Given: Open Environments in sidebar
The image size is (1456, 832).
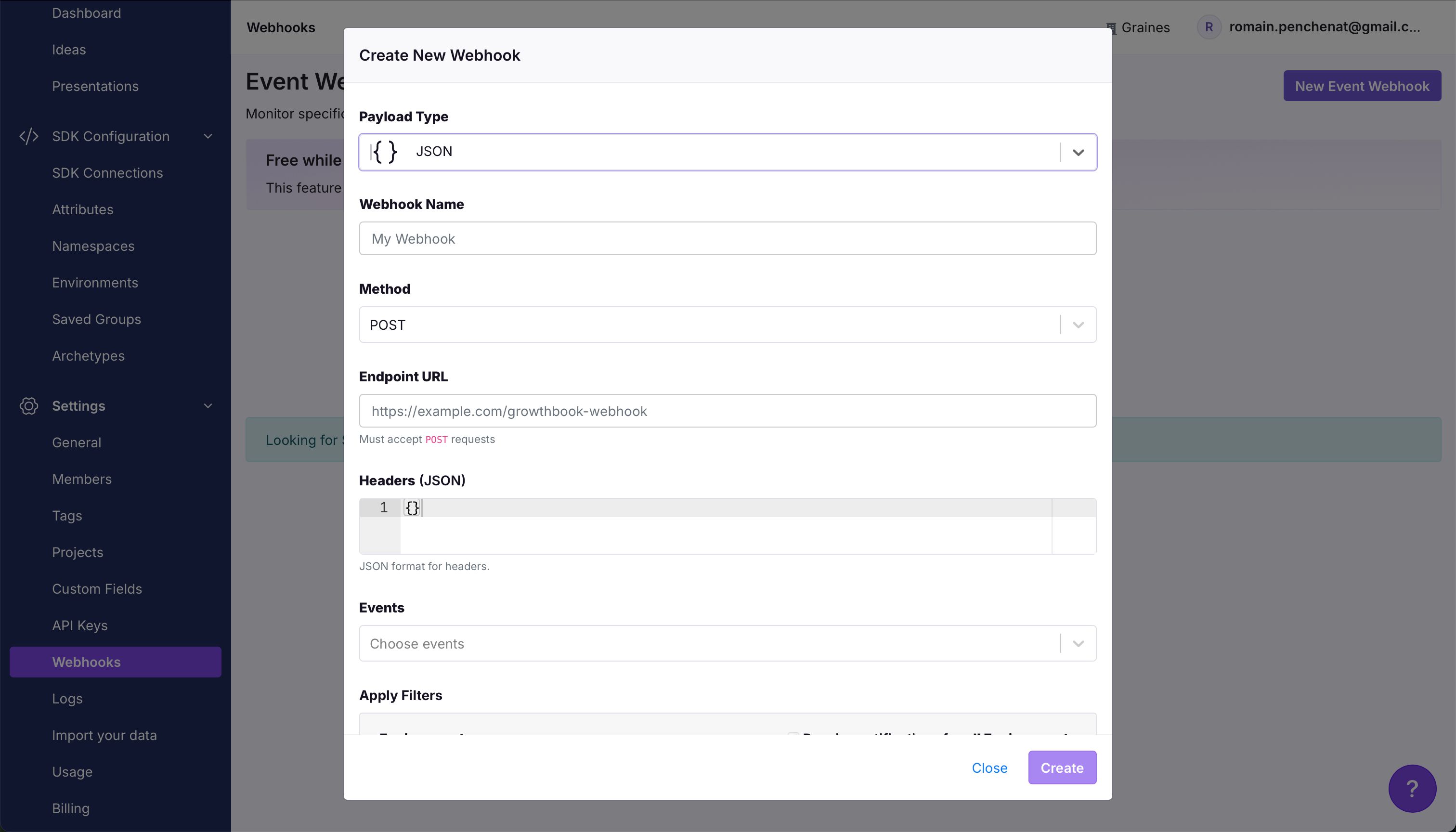Looking at the screenshot, I should 95,283.
